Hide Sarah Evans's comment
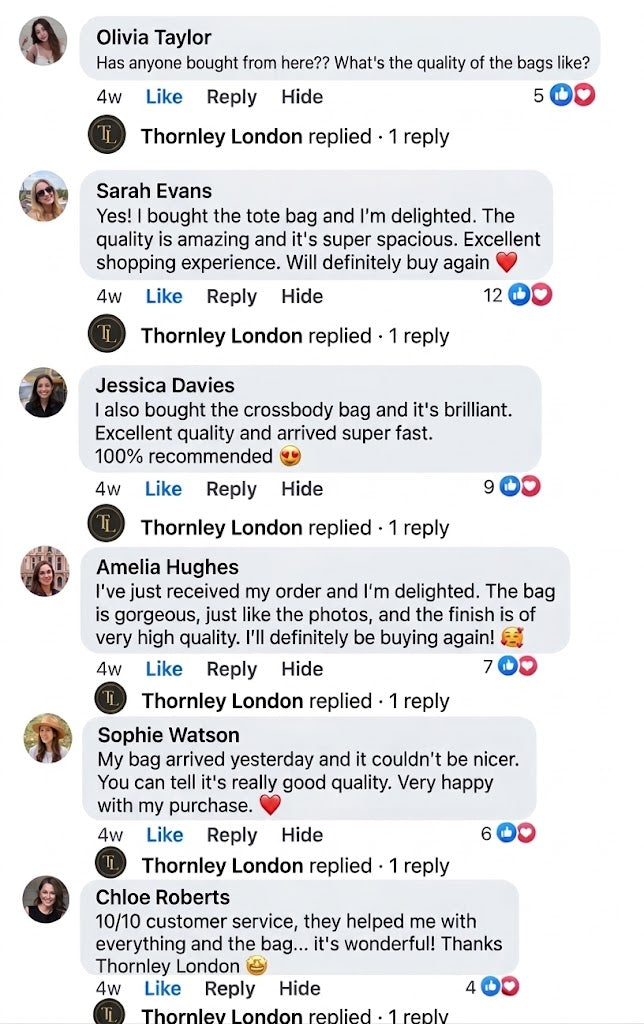 (302, 296)
